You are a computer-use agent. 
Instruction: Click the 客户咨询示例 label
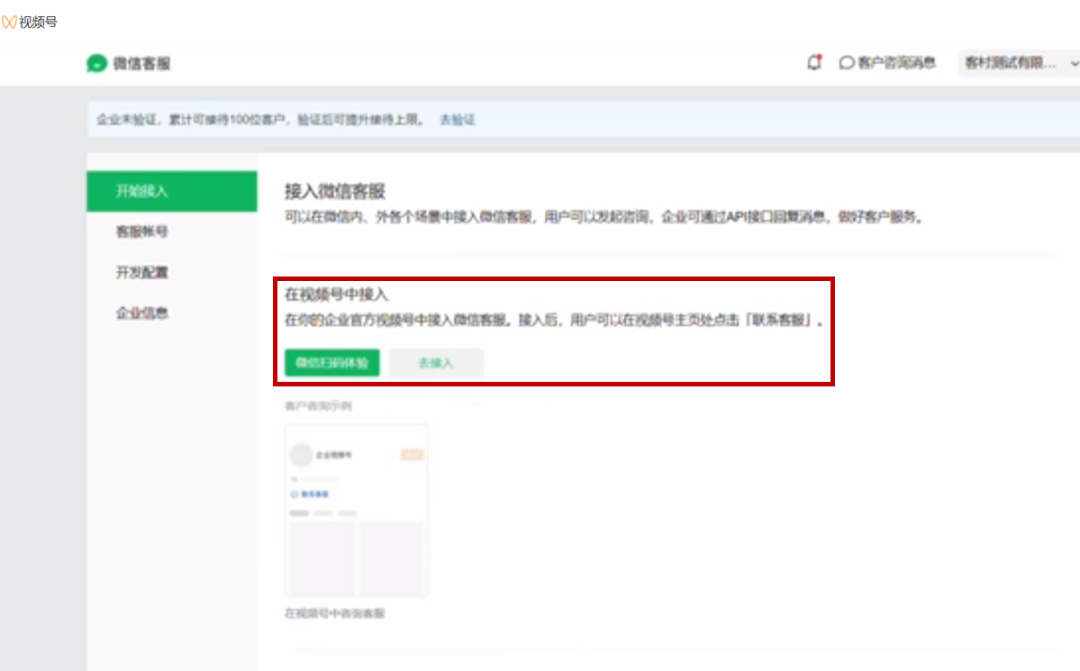[x=318, y=406]
